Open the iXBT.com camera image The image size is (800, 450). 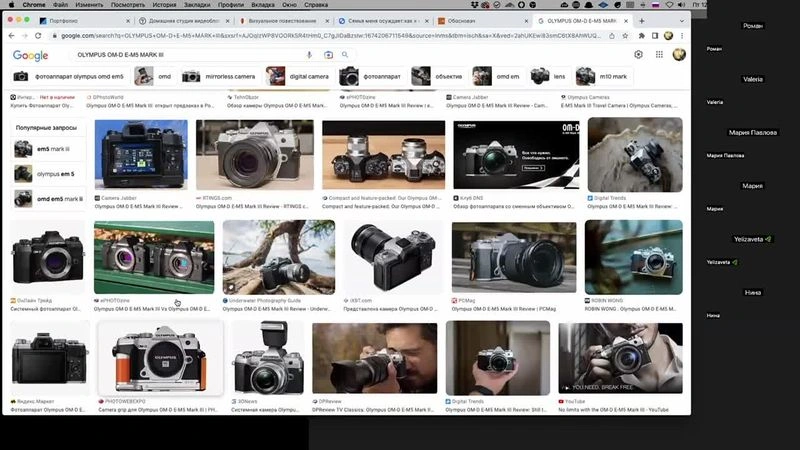(393, 257)
